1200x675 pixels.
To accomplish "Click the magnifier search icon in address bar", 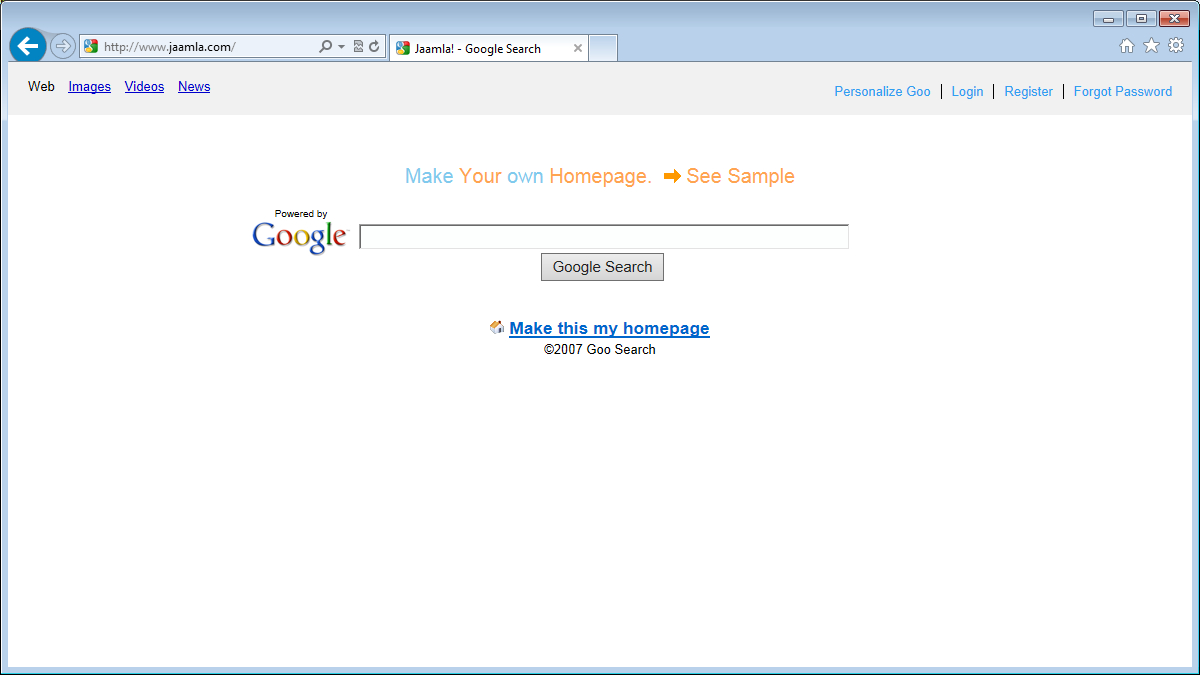I will coord(325,46).
